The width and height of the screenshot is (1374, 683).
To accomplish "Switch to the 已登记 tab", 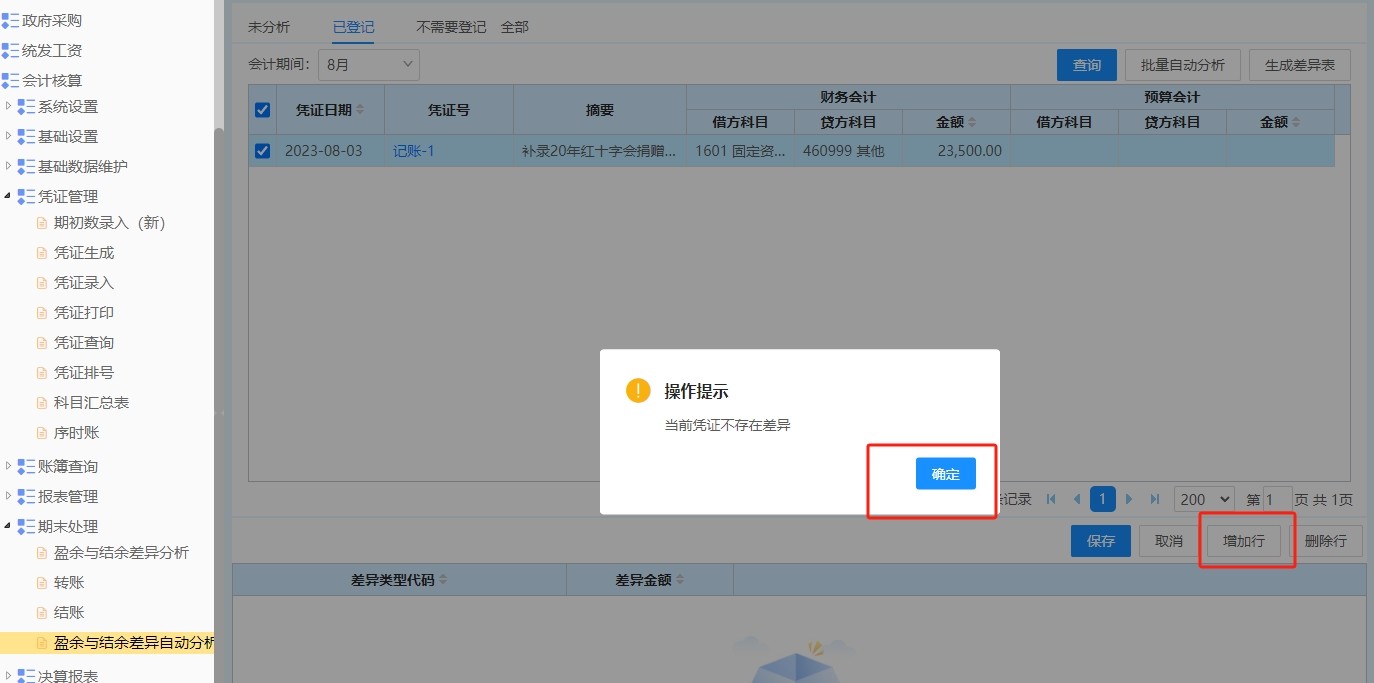I will coord(354,27).
